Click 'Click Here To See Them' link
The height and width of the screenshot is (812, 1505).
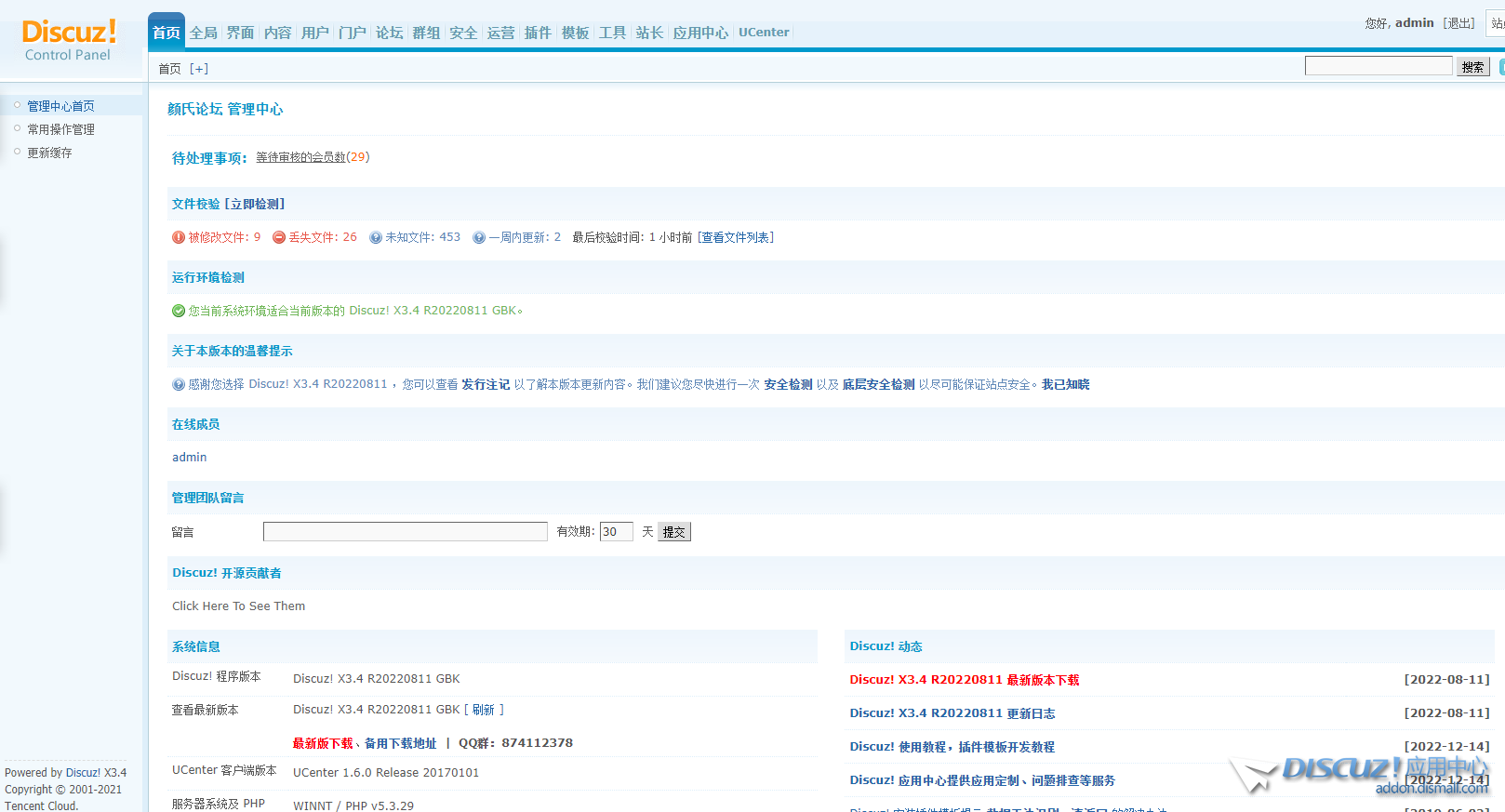point(238,606)
